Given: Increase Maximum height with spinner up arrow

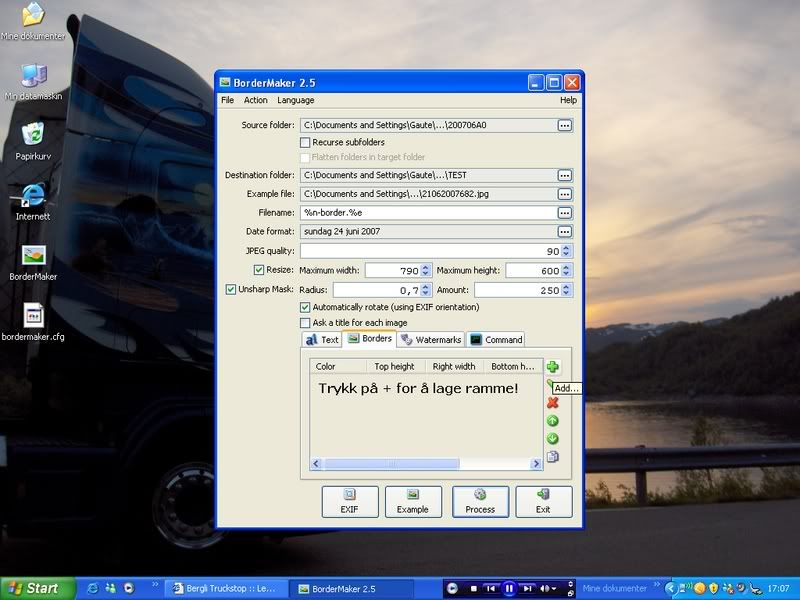Looking at the screenshot, I should [x=566, y=267].
